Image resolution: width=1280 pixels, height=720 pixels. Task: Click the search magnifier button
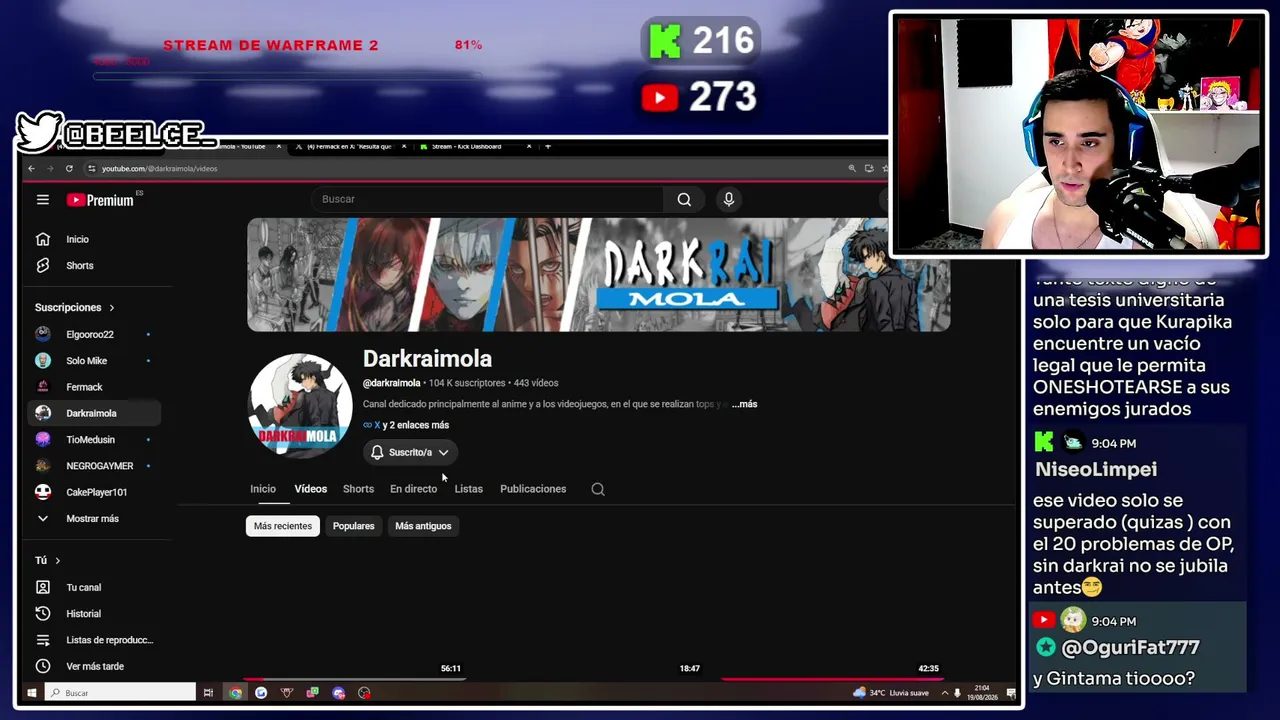click(684, 200)
